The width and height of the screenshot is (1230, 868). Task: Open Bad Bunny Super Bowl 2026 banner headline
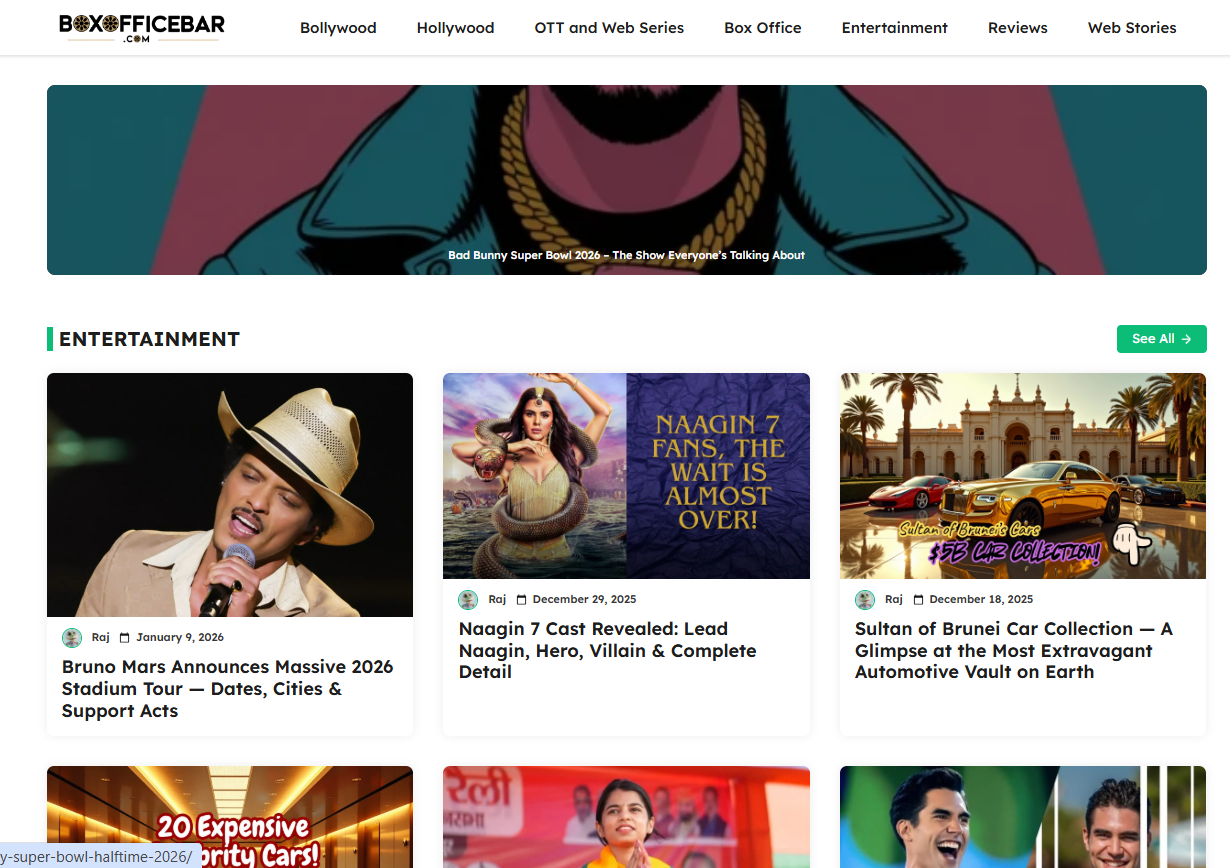point(626,255)
